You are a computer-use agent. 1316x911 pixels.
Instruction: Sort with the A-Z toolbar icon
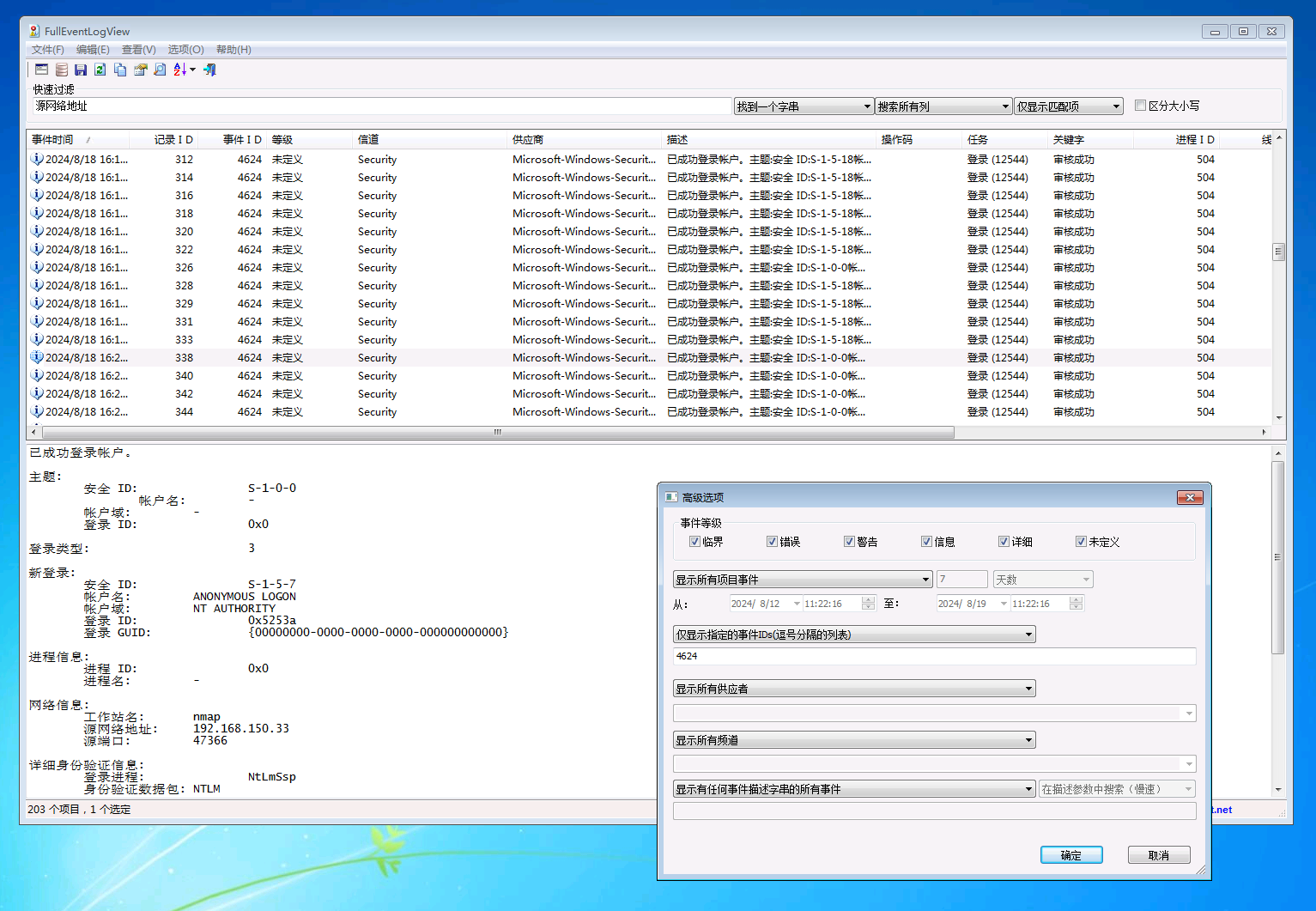pyautogui.click(x=179, y=70)
